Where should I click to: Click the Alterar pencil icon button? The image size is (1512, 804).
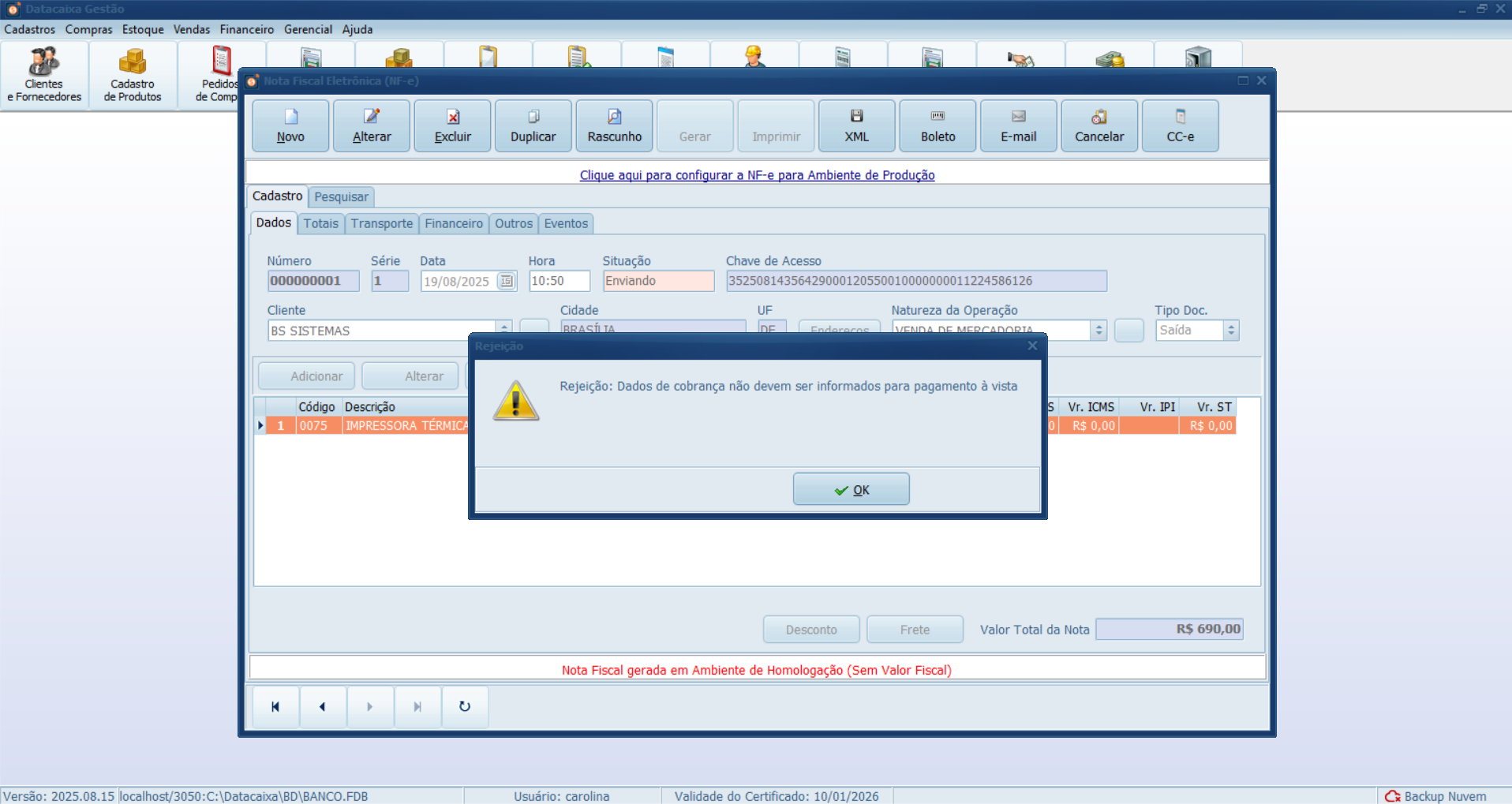pyautogui.click(x=371, y=125)
